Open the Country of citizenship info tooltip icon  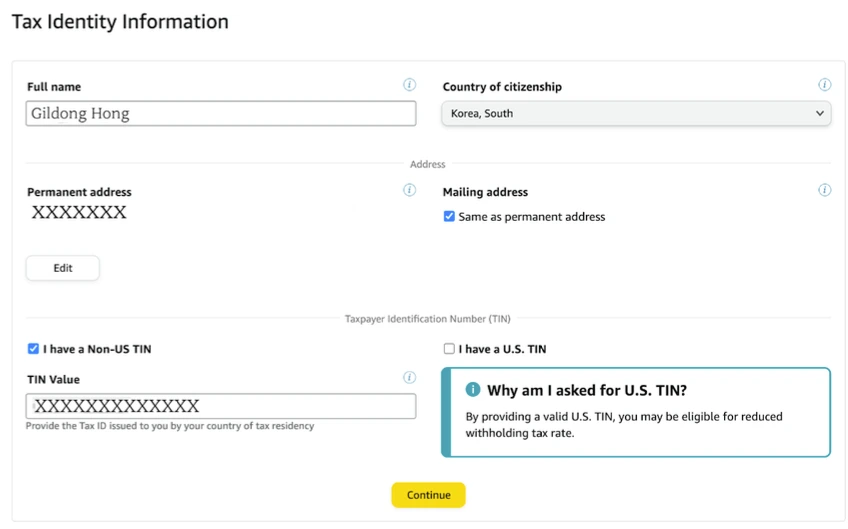click(824, 85)
